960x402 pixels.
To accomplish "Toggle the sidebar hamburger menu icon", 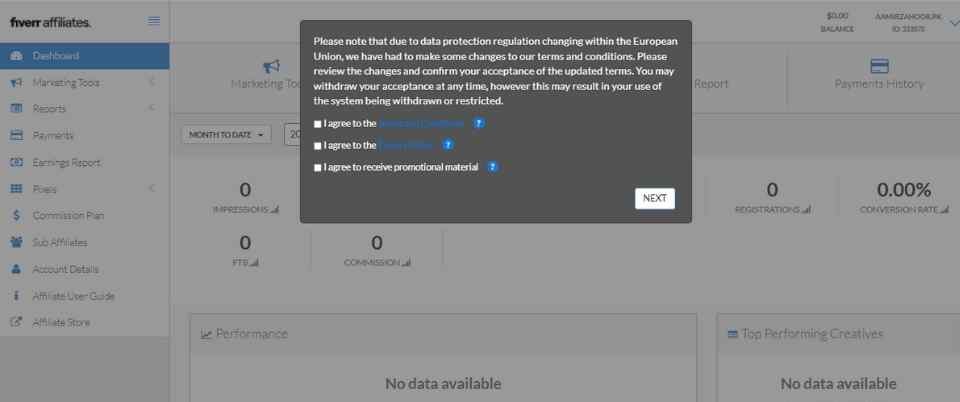I will click(x=154, y=21).
